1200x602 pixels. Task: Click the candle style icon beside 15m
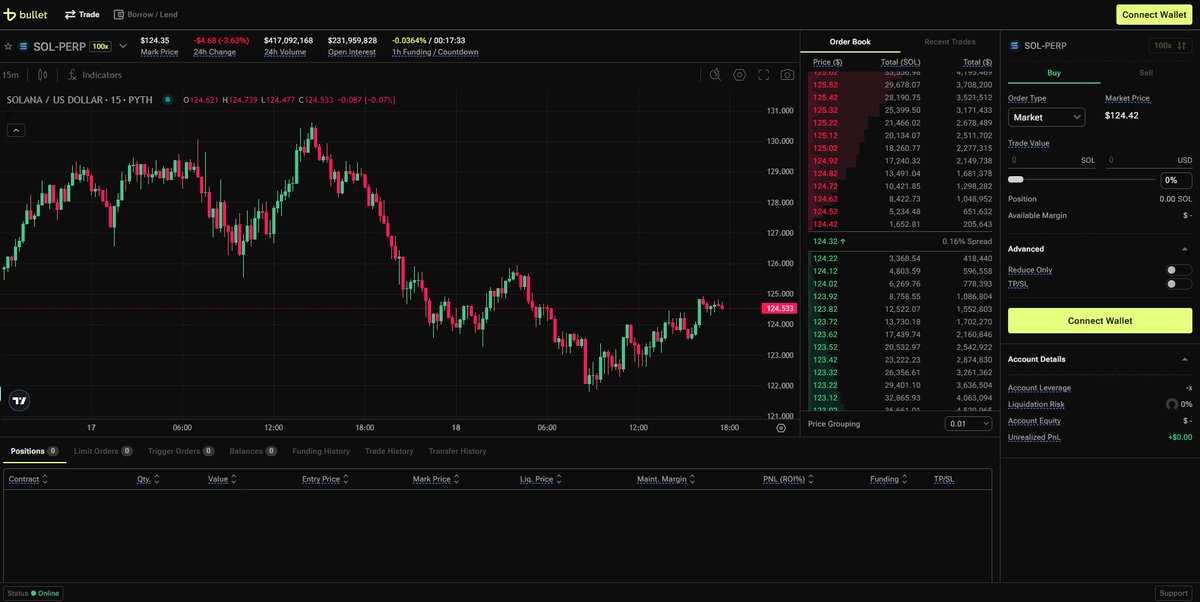point(40,74)
